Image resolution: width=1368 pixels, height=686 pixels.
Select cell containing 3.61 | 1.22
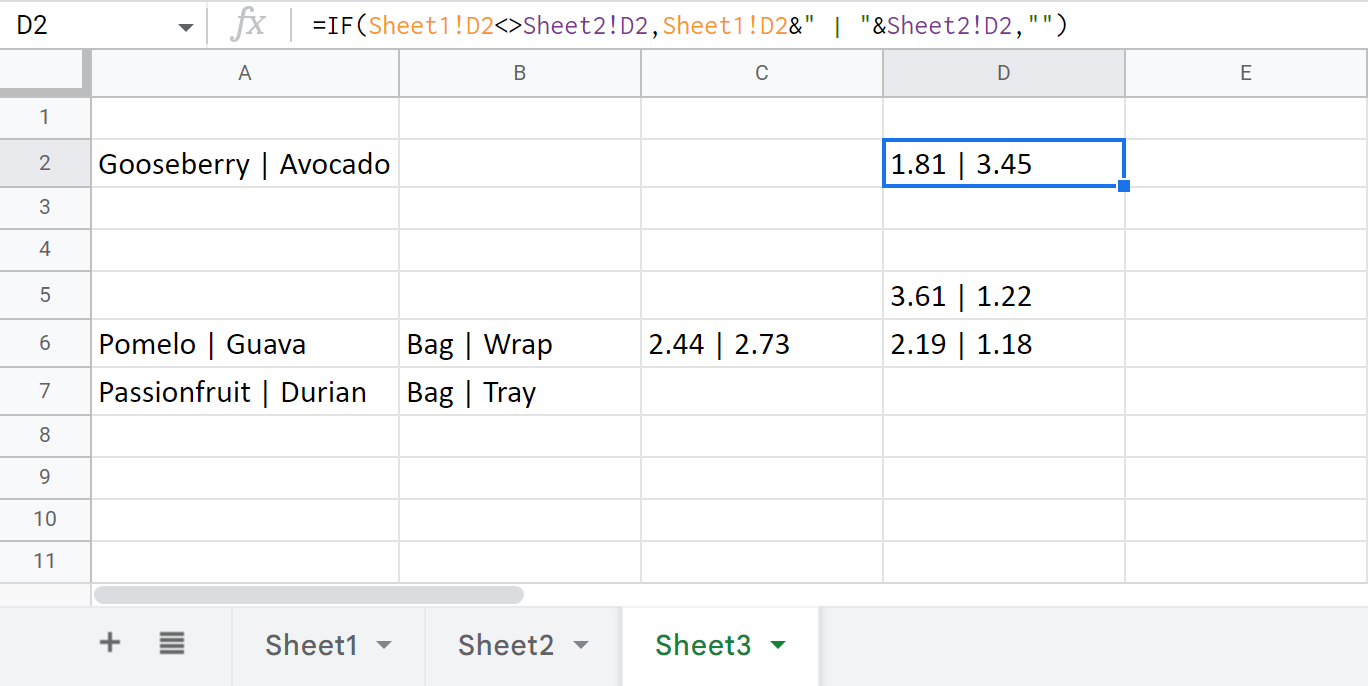1003,295
